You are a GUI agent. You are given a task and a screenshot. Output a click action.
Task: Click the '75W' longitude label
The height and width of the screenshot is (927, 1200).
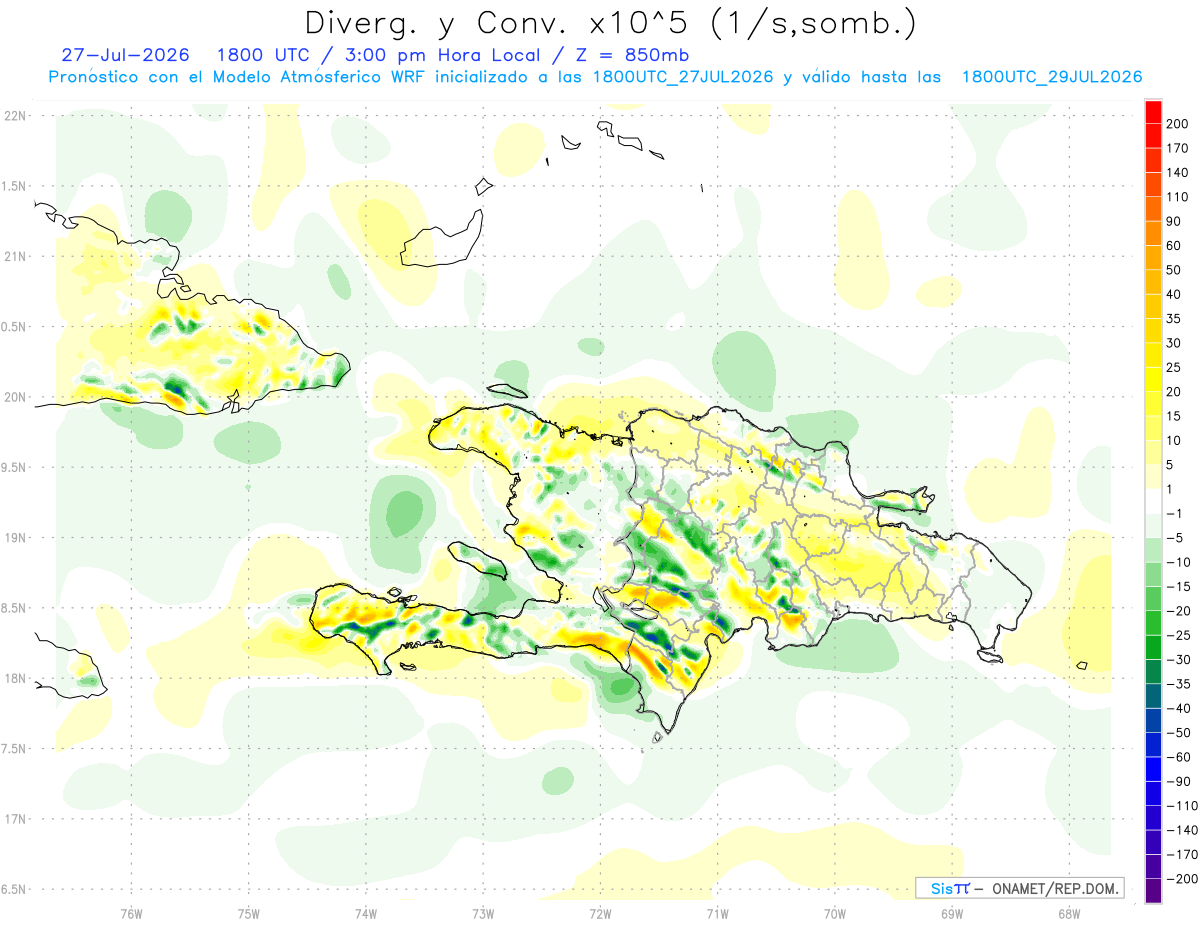[x=249, y=914]
